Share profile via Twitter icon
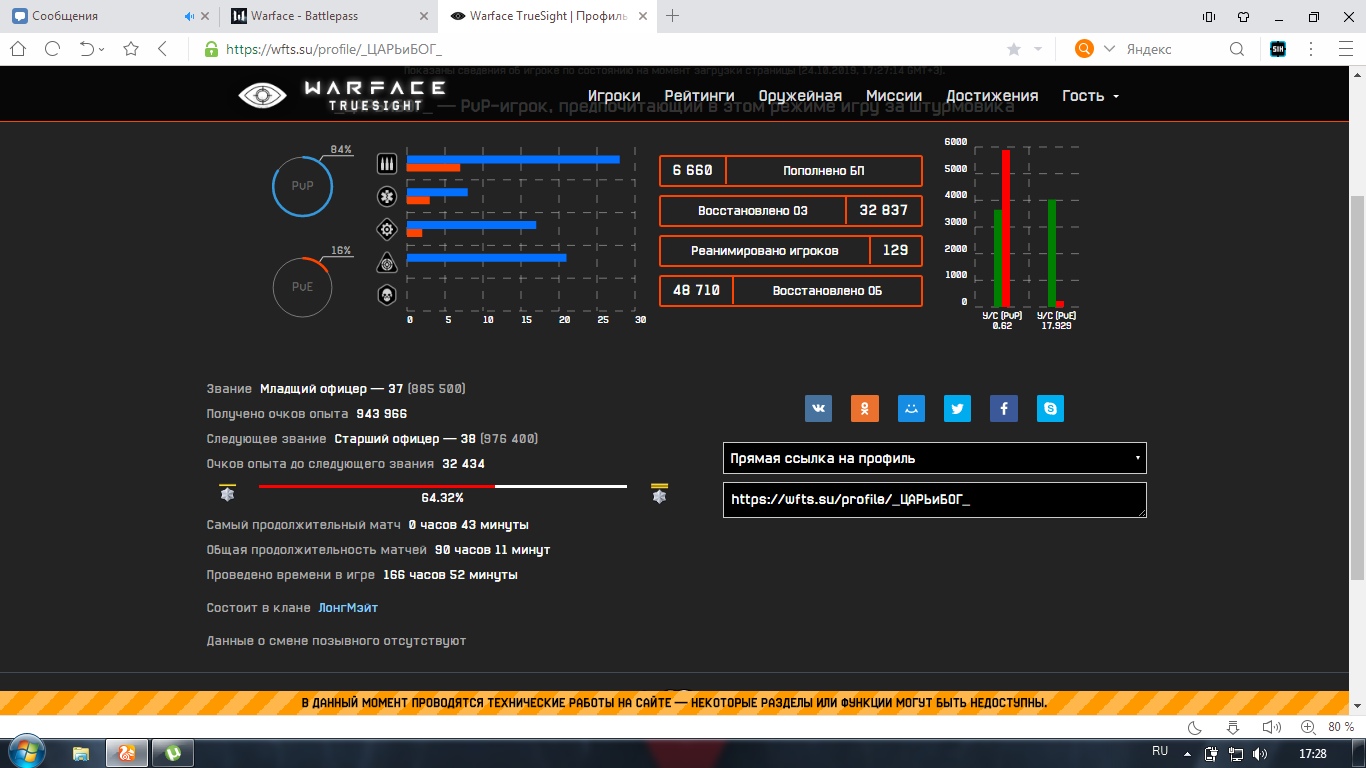This screenshot has width=1366, height=768. click(958, 408)
